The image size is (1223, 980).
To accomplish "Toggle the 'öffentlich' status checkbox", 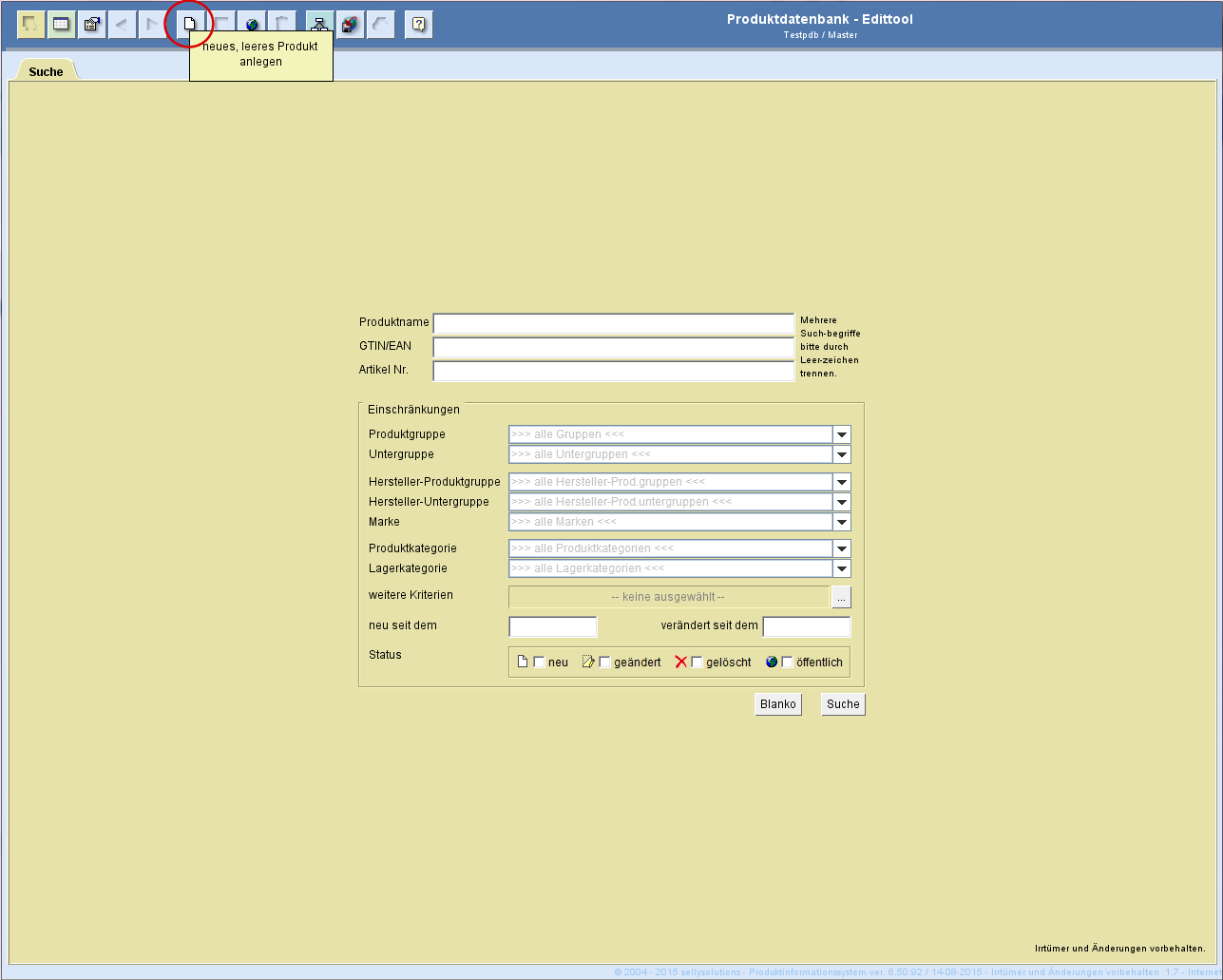I will pos(787,663).
